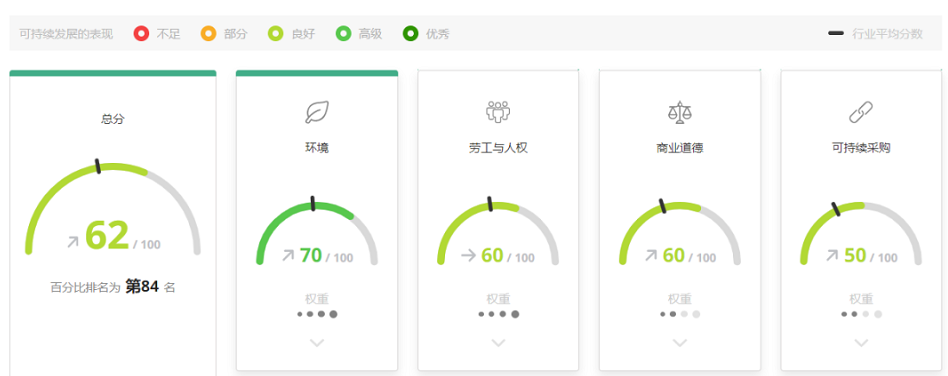Click the 可持续采购 score 50
This screenshot has height=376, width=948.
pos(855,256)
